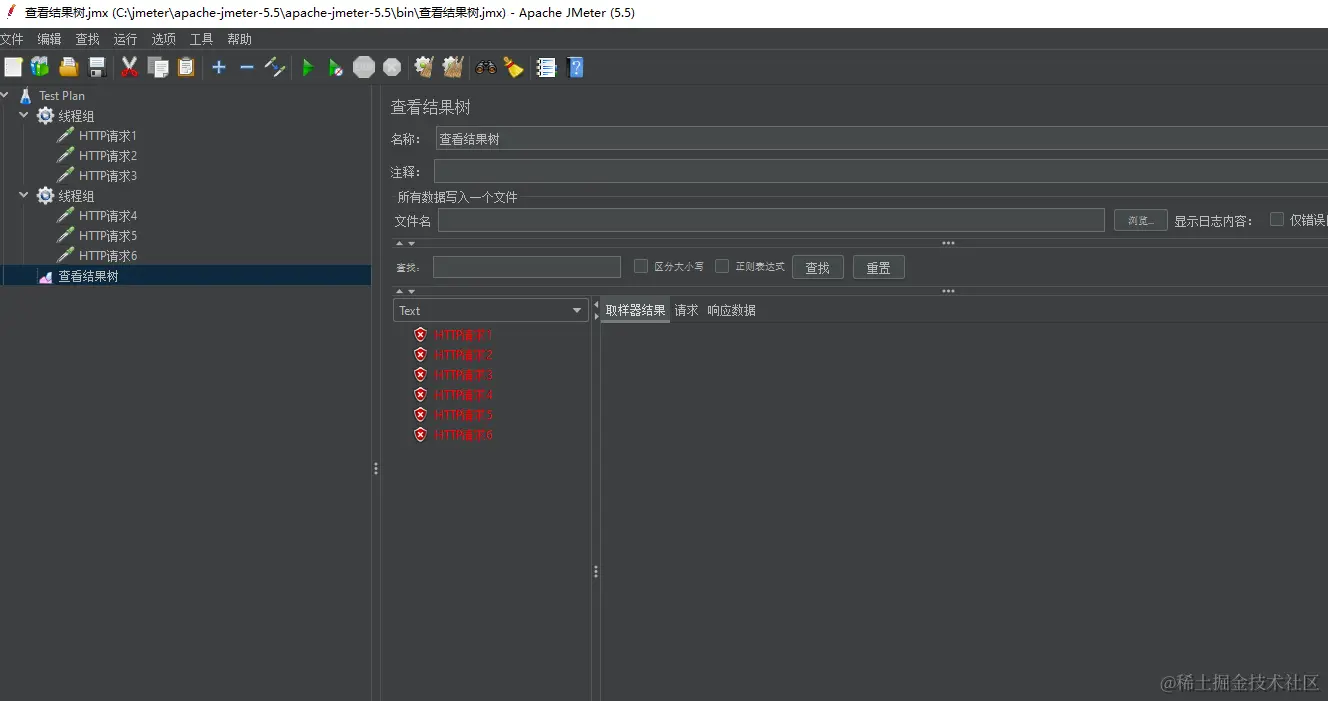Select 查看结果树 listener in tree
The image size is (1328, 701).
[88, 276]
